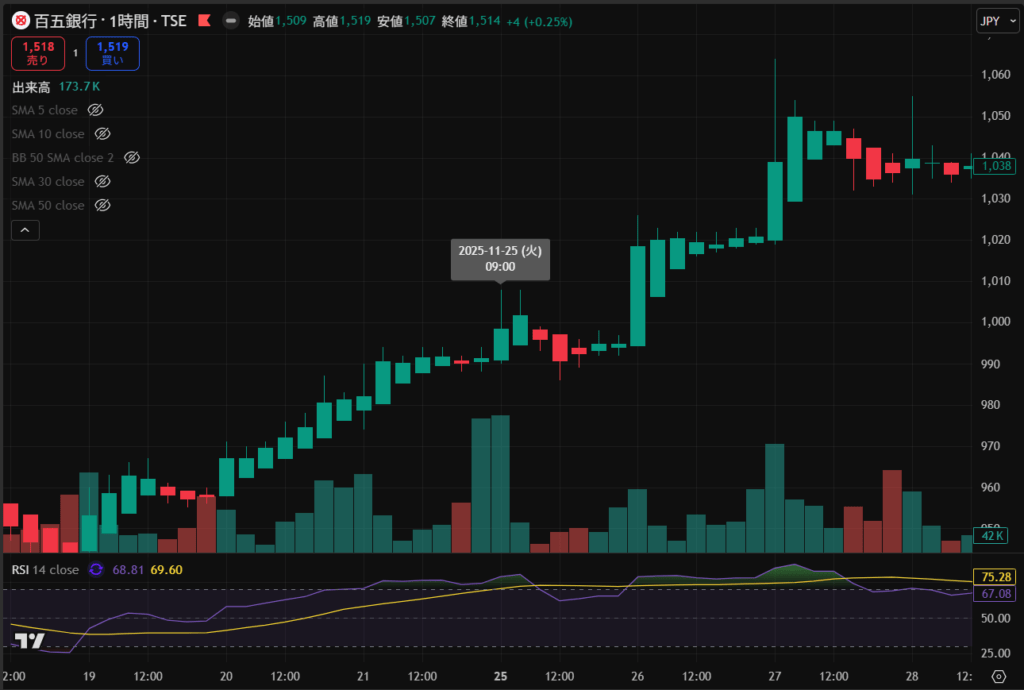Screen dimensions: 1024x690
Task: Click the purple RSI refresh icon
Action: point(96,569)
